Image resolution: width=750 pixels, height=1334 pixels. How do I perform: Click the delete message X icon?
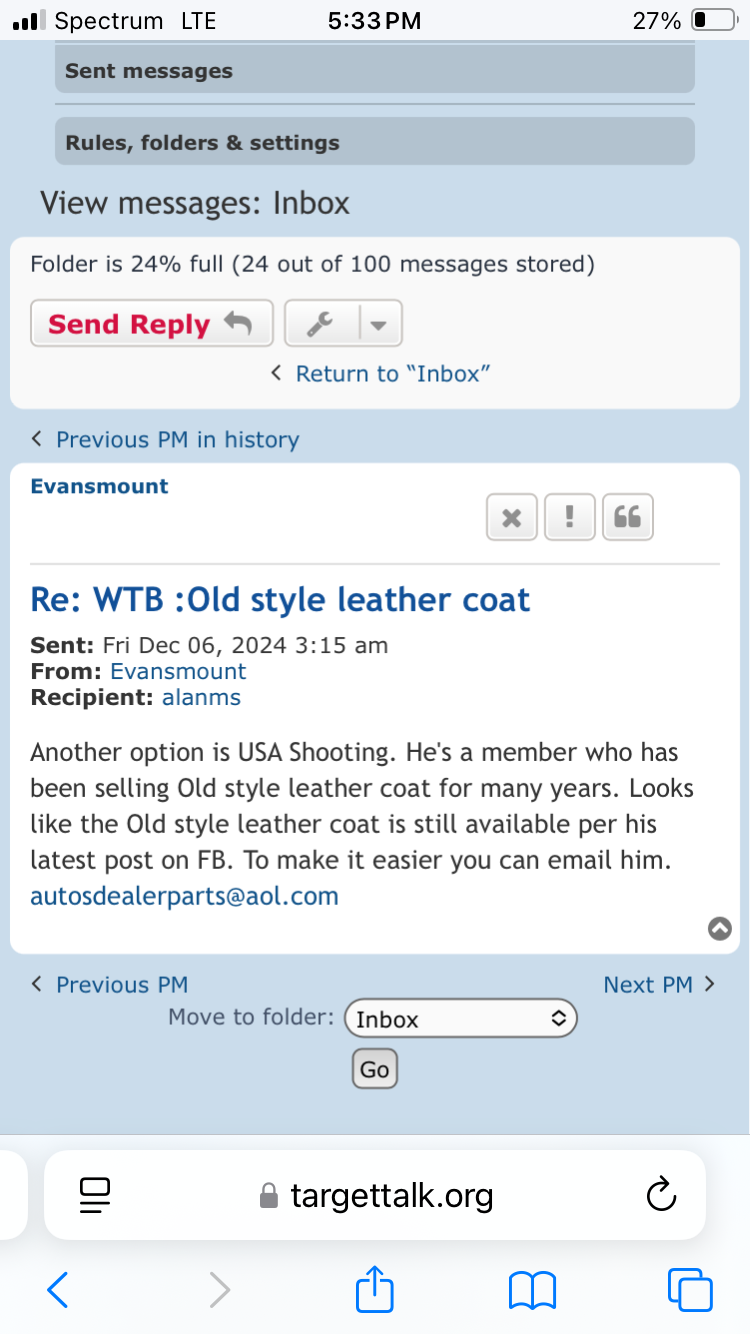512,517
